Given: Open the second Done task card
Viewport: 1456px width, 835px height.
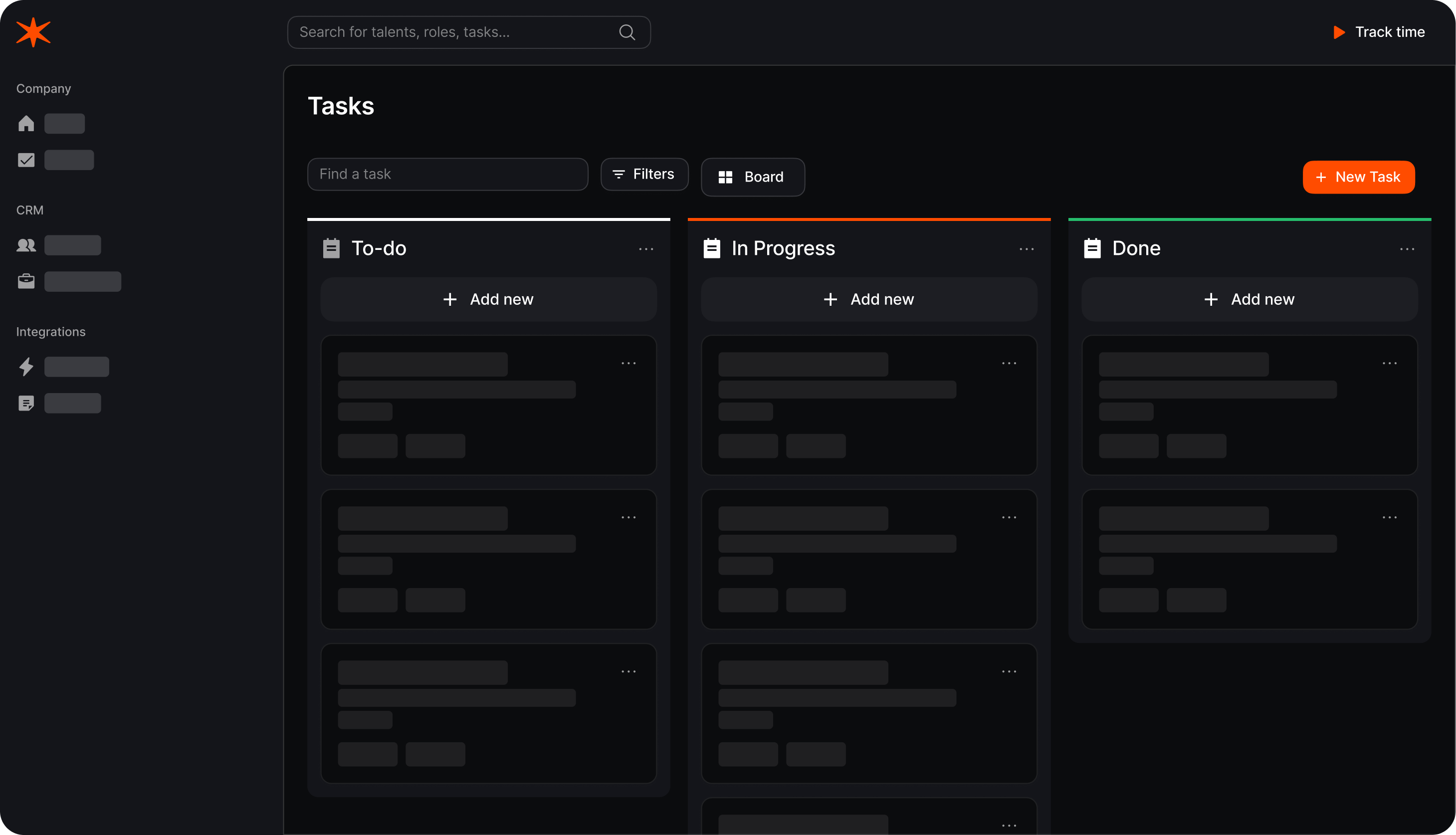Looking at the screenshot, I should tap(1249, 559).
